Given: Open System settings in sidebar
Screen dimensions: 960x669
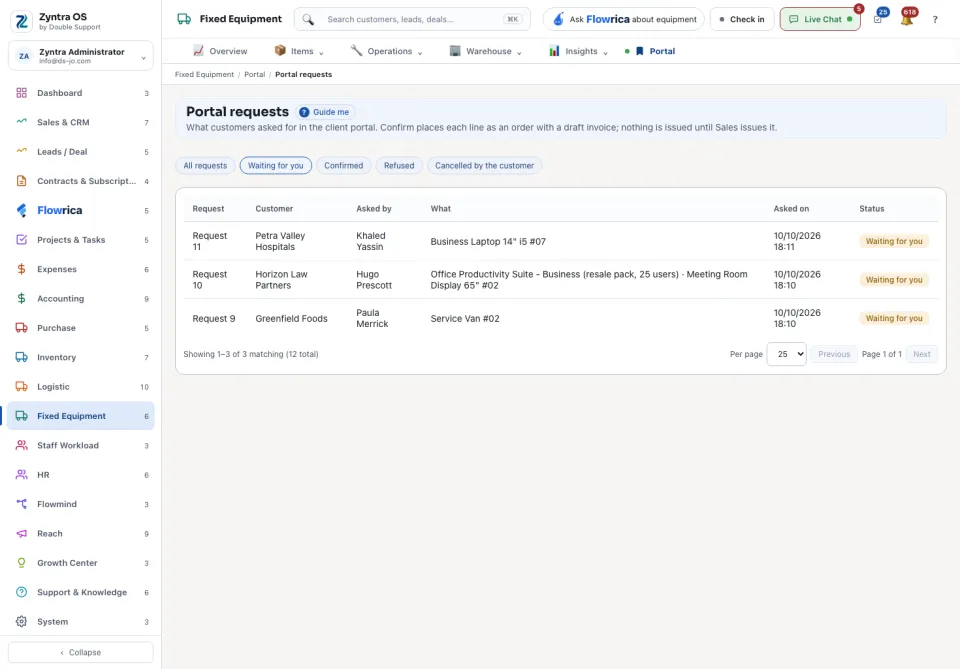Looking at the screenshot, I should [81, 622].
